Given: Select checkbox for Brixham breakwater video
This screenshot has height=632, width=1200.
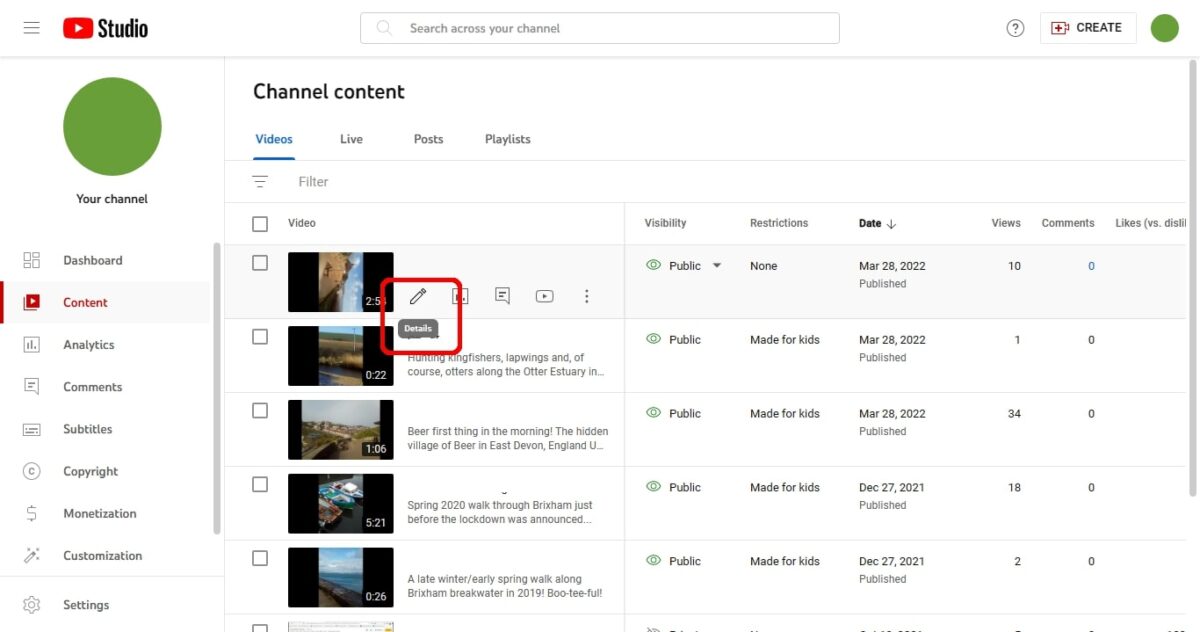Looking at the screenshot, I should coord(260,558).
